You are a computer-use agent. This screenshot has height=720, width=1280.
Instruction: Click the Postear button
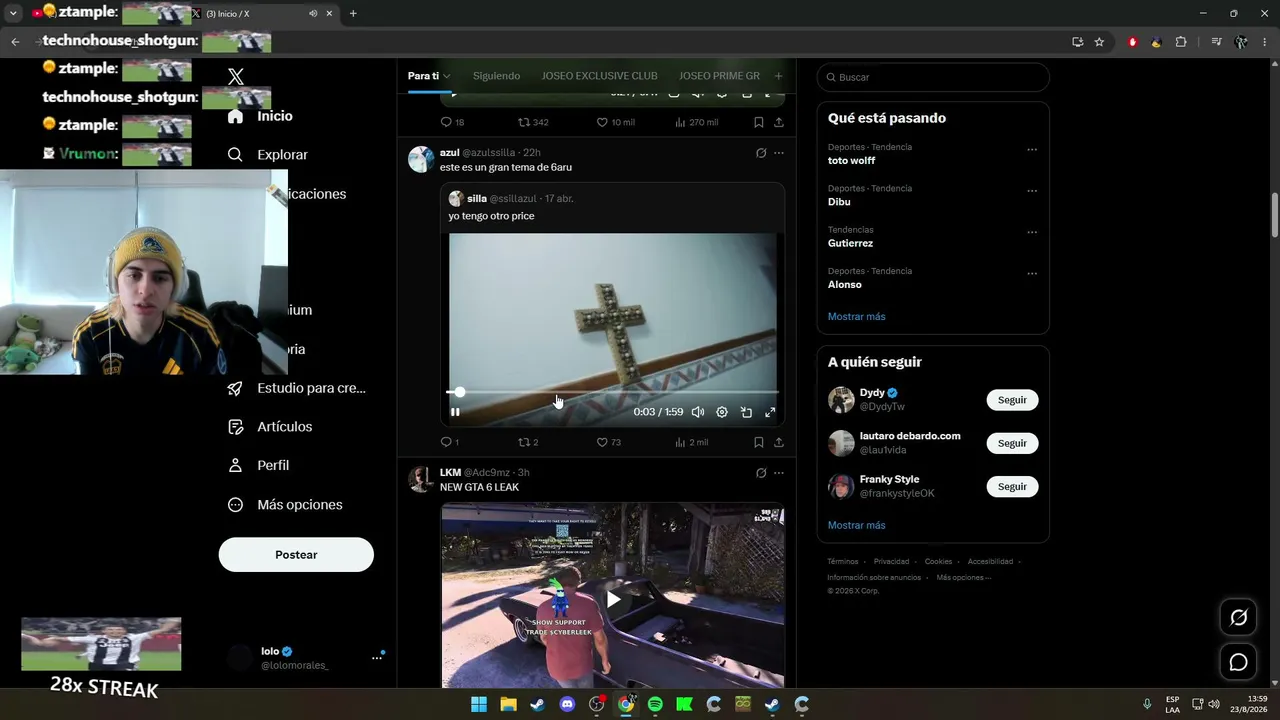pos(296,555)
